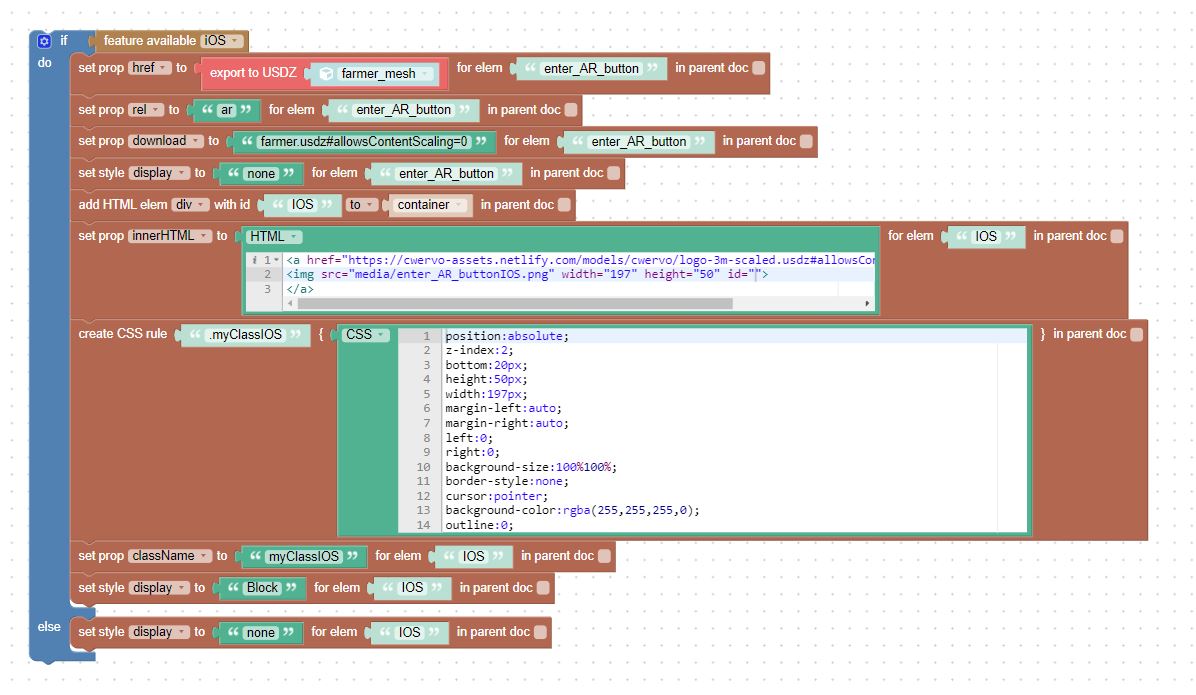This screenshot has width=1196, height=695.
Task: Edit the .myClassIOS selector text
Action: 246,334
